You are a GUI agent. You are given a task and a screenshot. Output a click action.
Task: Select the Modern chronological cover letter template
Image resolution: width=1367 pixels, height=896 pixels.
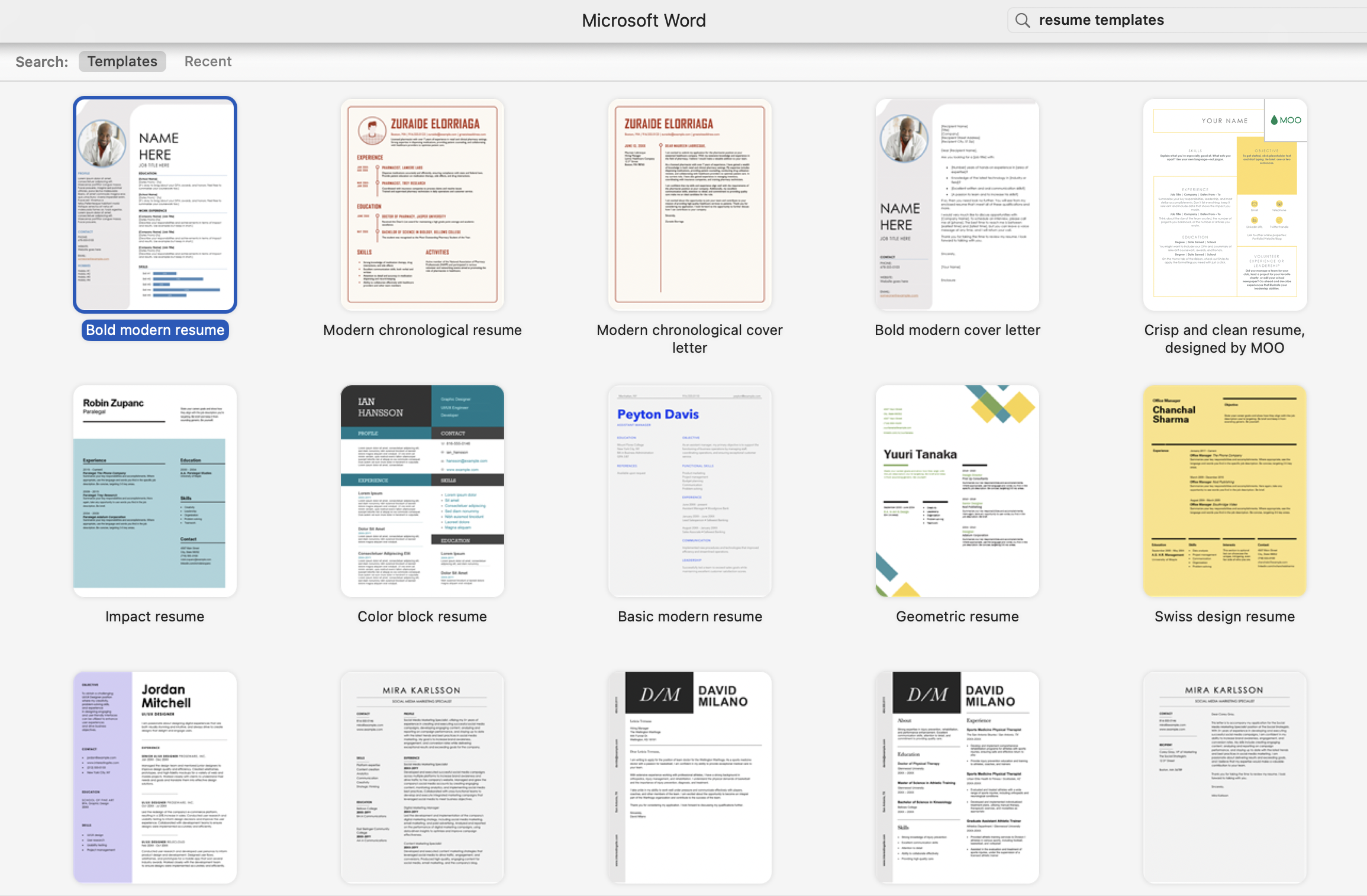689,205
